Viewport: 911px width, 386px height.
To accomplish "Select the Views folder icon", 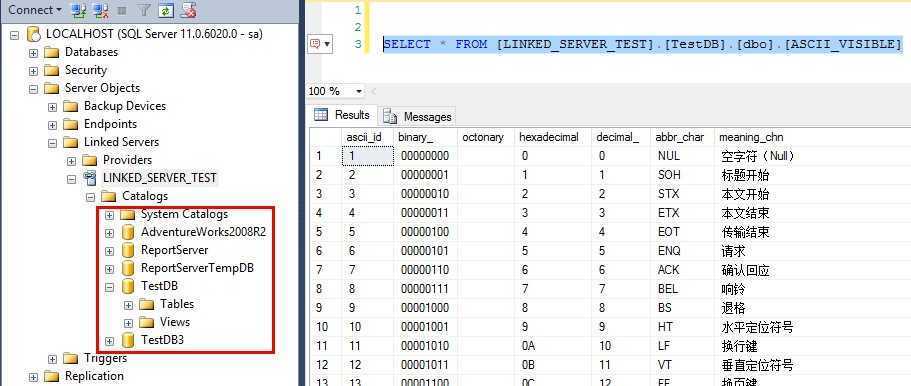I will click(147, 322).
